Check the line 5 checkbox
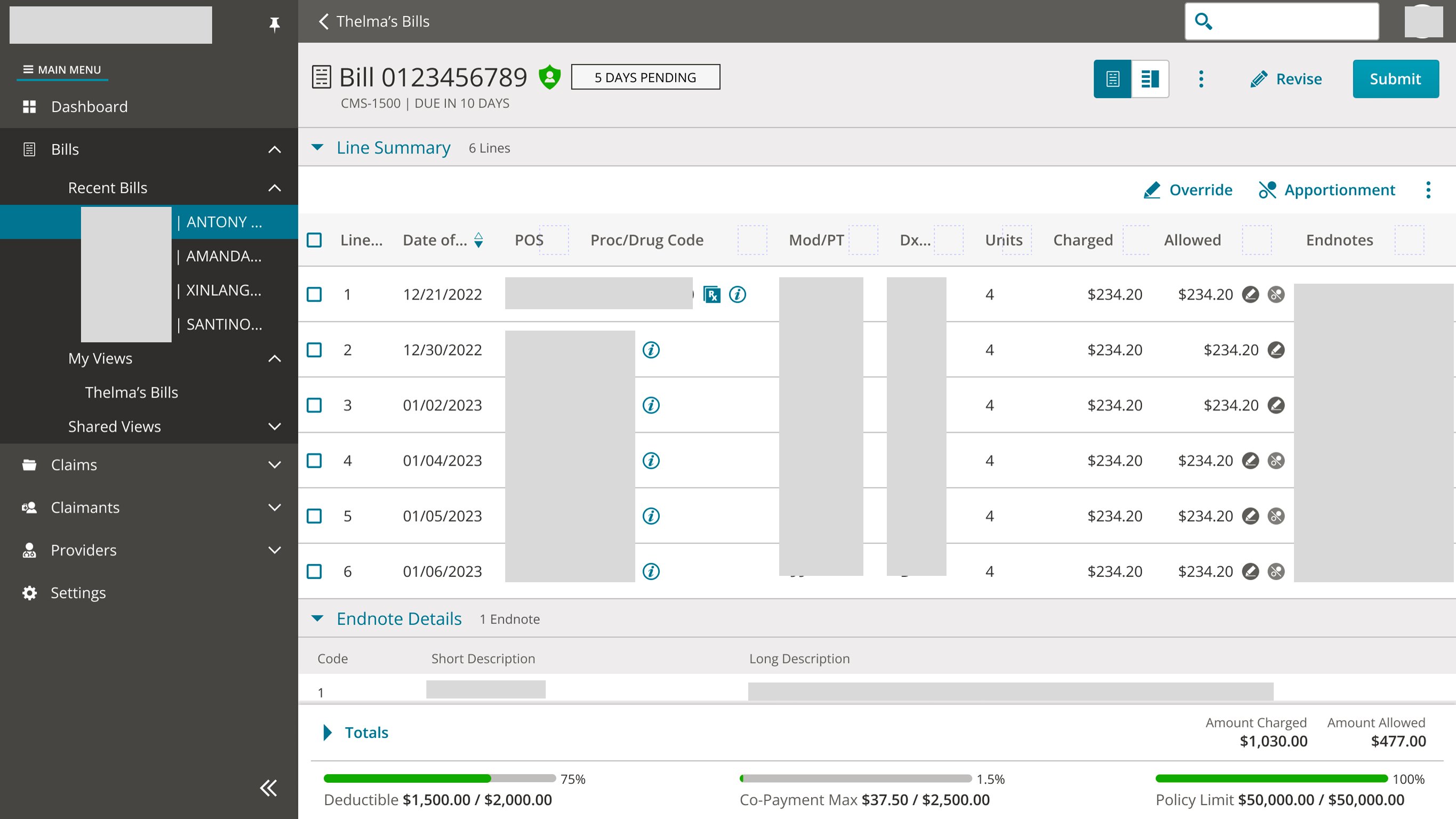The width and height of the screenshot is (1456, 819). (x=314, y=516)
